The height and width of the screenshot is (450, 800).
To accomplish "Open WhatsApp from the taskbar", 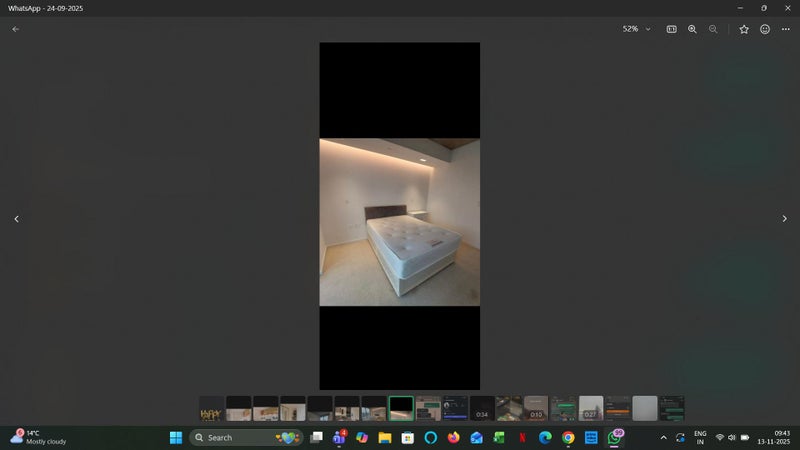I will click(x=615, y=437).
